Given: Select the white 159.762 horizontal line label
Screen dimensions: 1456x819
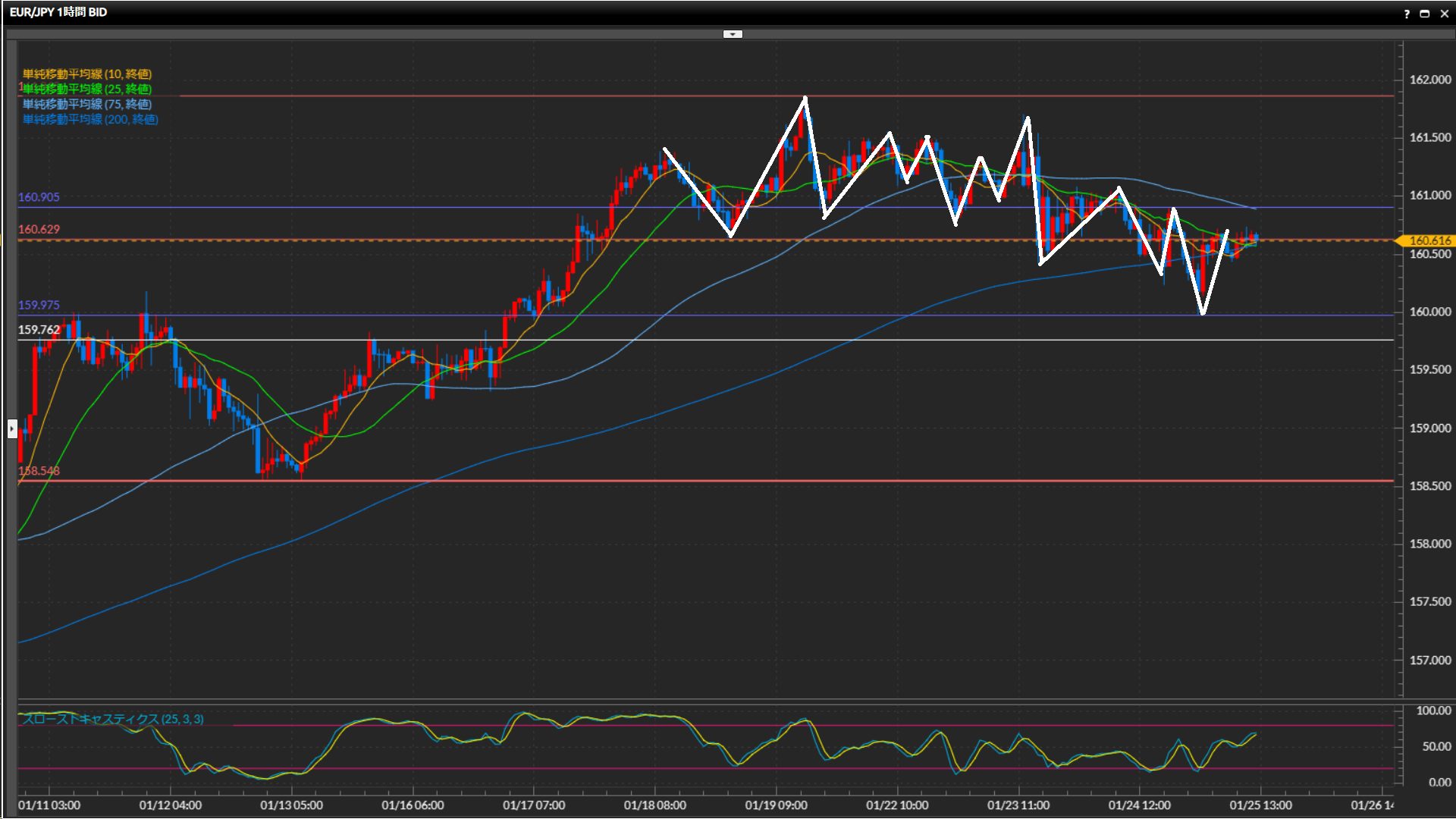Looking at the screenshot, I should [x=39, y=330].
